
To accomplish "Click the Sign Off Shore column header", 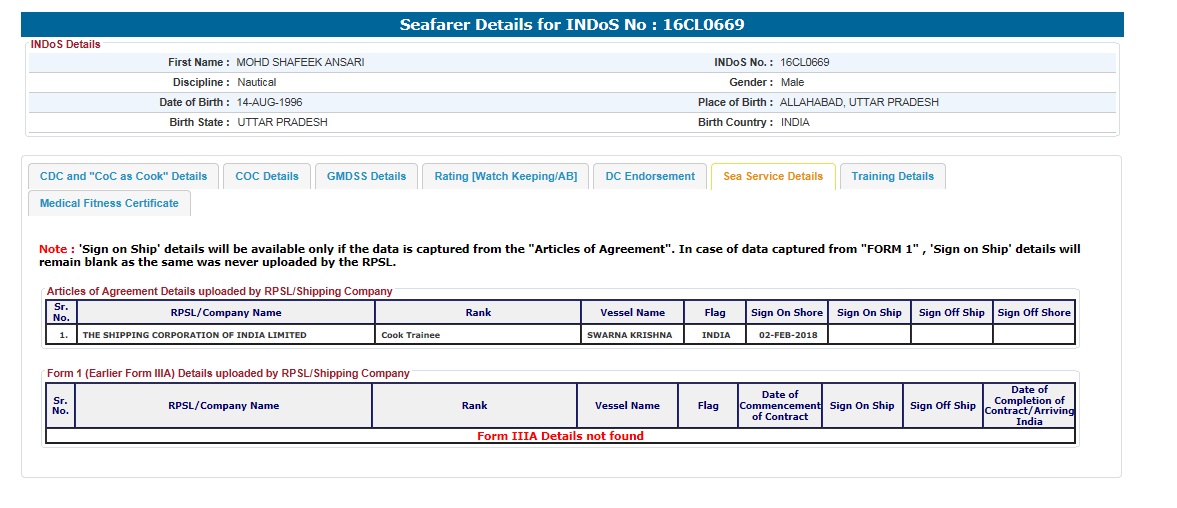I will [1033, 312].
